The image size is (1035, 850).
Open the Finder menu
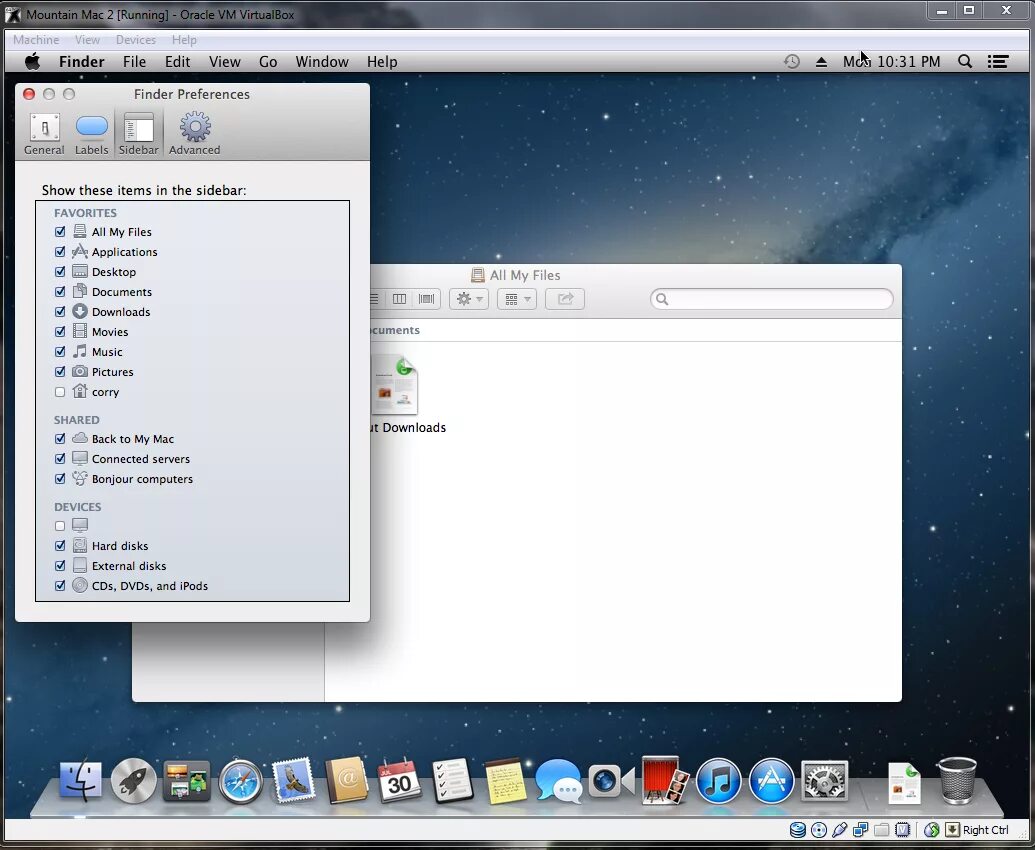pos(82,61)
